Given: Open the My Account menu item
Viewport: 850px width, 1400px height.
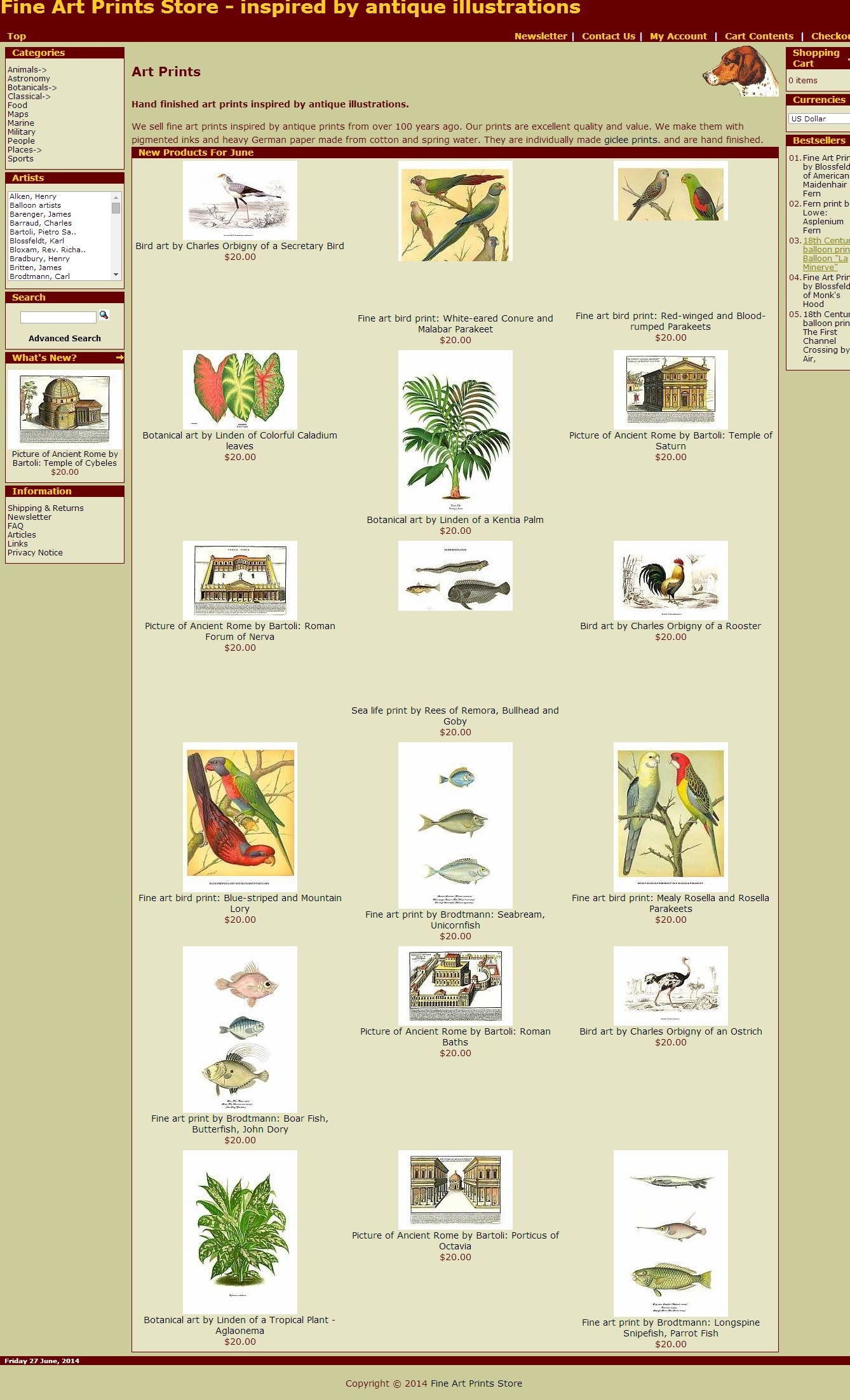Looking at the screenshot, I should [x=678, y=36].
